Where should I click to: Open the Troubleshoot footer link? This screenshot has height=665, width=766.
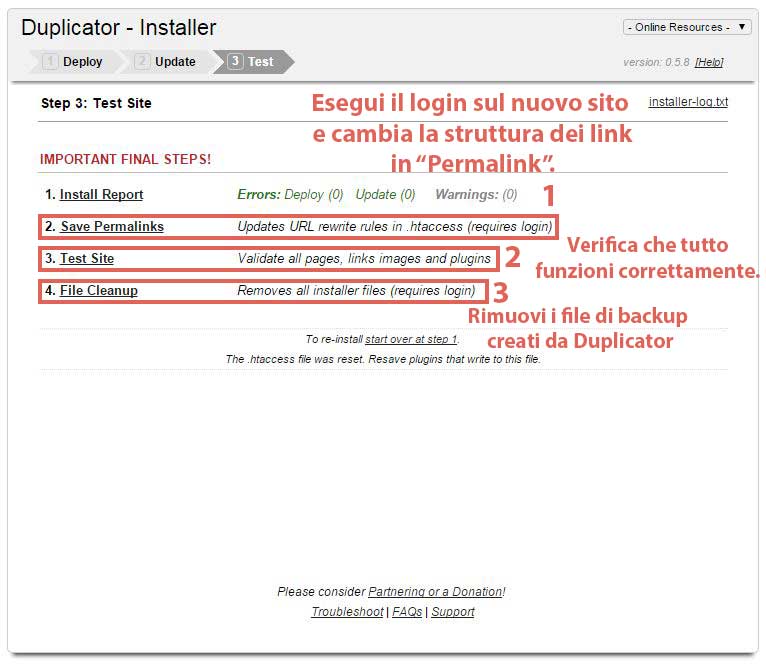[x=347, y=612]
